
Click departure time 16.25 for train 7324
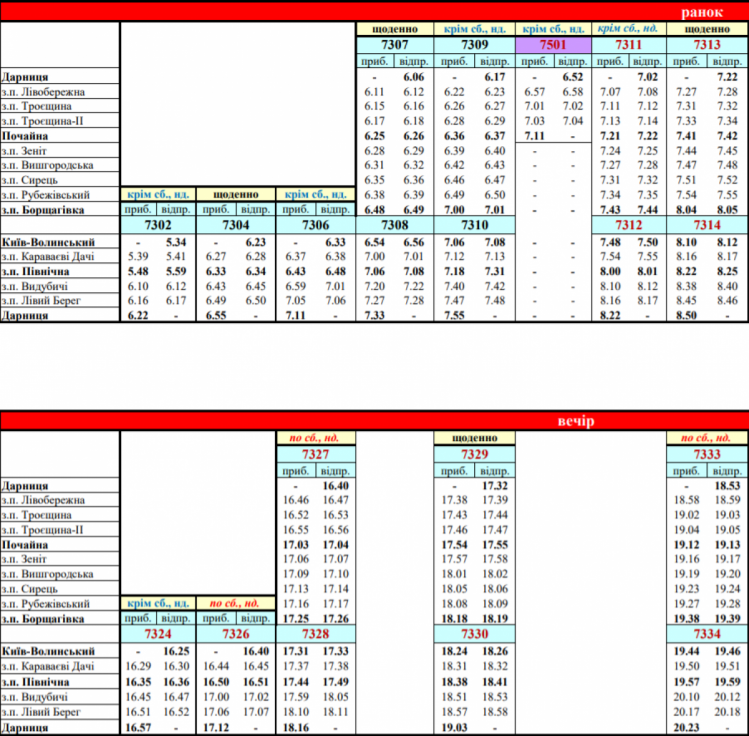[x=176, y=651]
